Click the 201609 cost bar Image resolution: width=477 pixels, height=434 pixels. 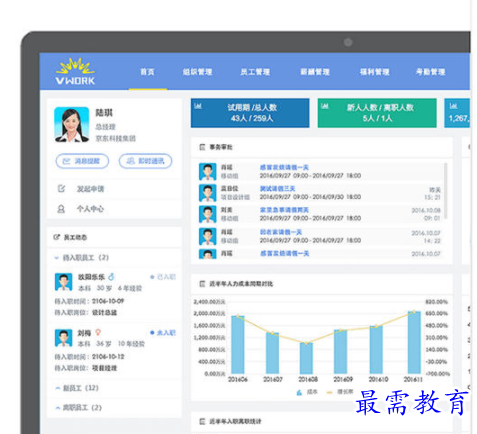(340, 352)
